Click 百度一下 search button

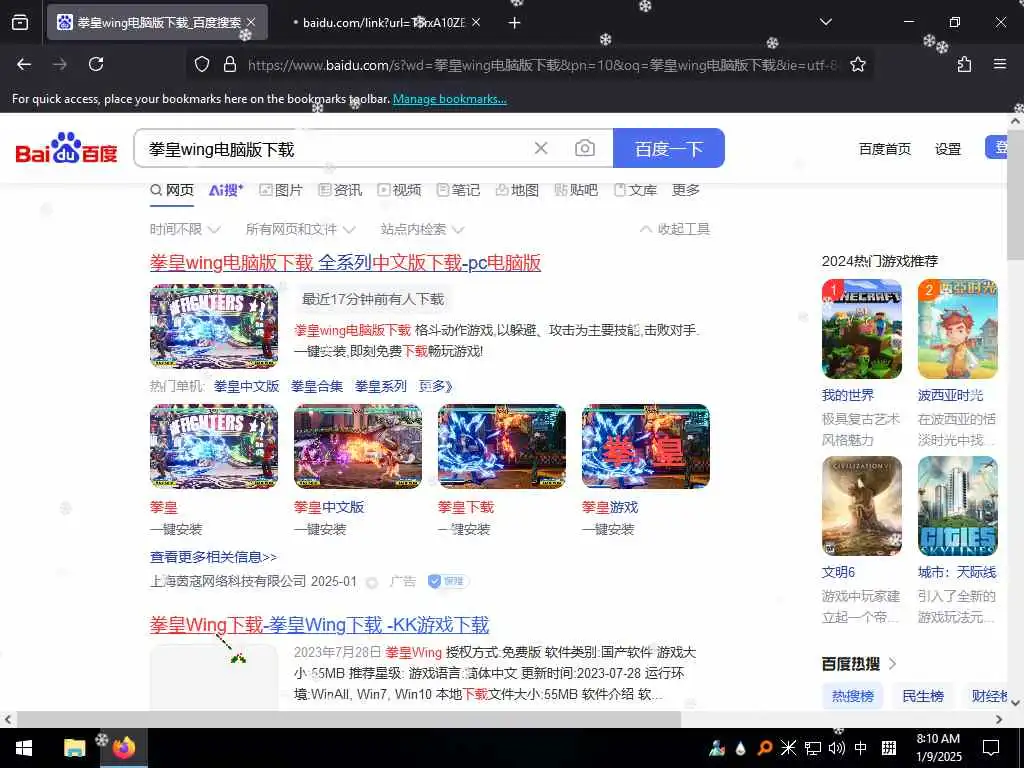tap(669, 148)
